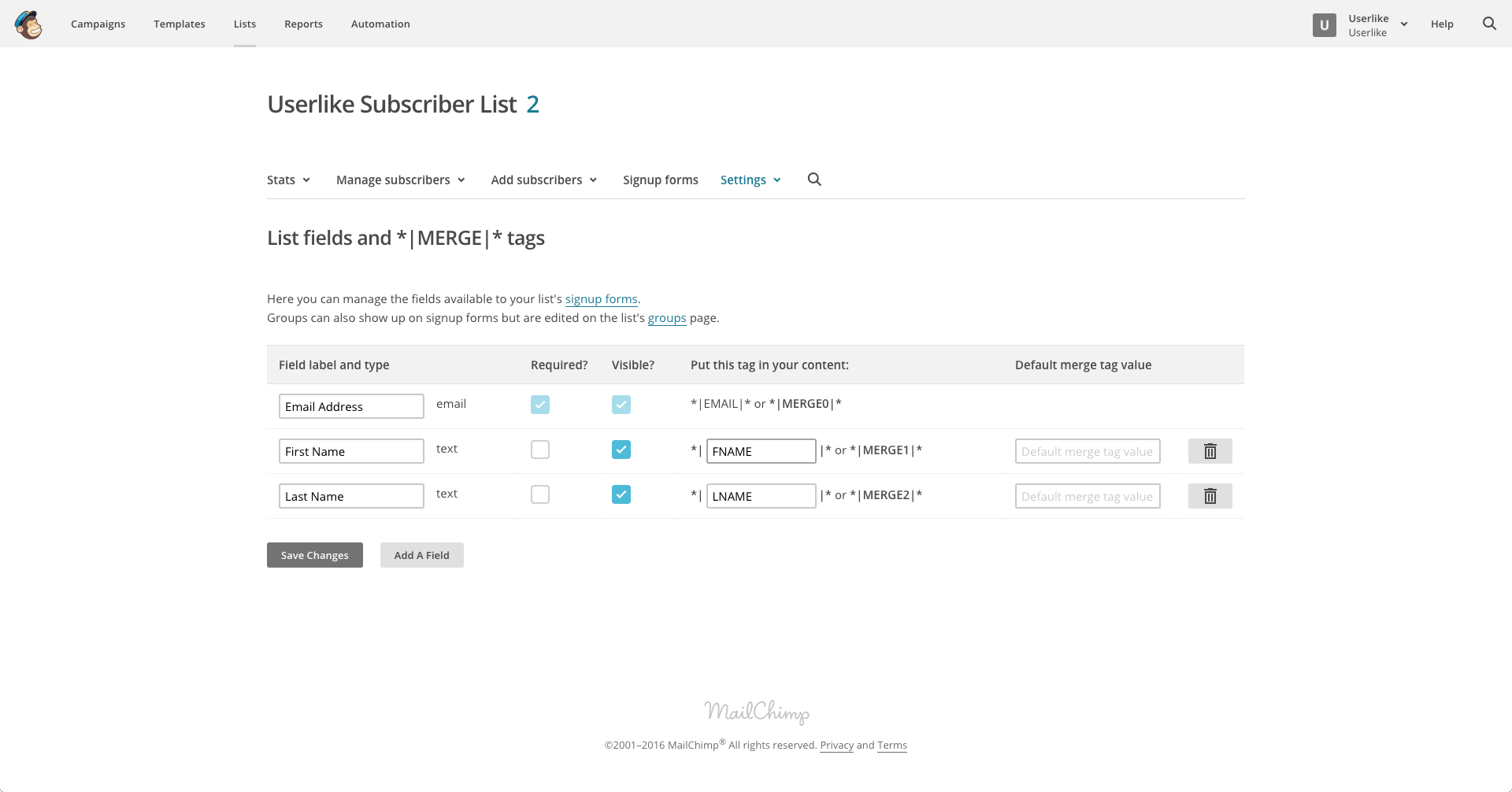
Task: Delete the Last Name field with trash icon
Action: click(1210, 496)
